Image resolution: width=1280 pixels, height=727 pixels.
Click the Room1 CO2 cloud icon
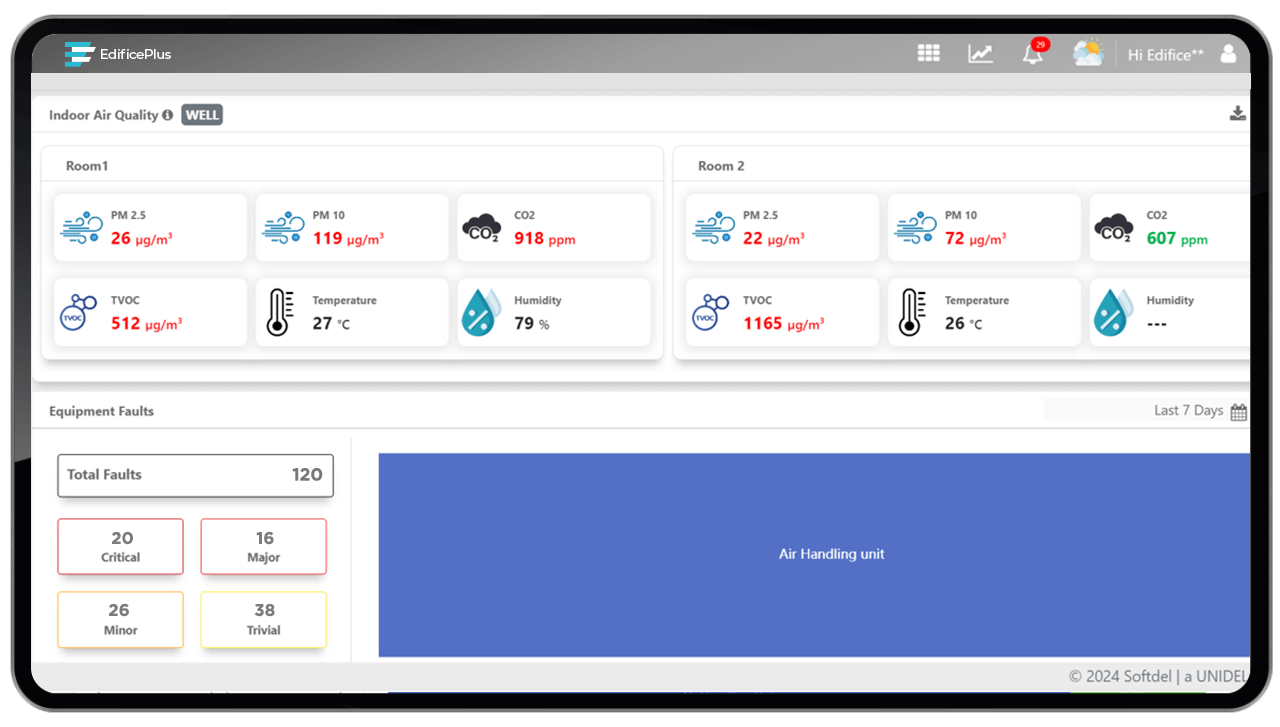(x=482, y=228)
